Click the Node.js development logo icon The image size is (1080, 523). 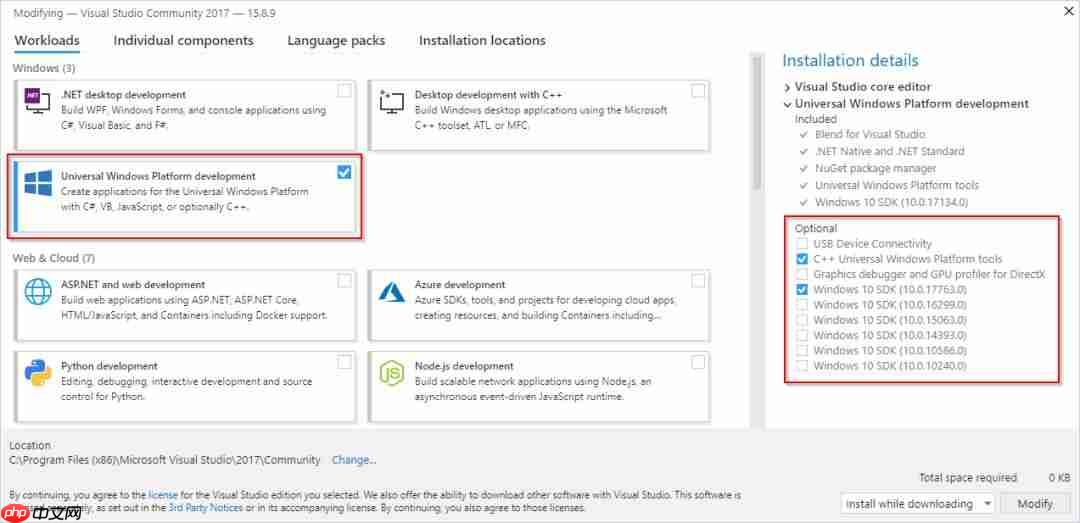392,373
